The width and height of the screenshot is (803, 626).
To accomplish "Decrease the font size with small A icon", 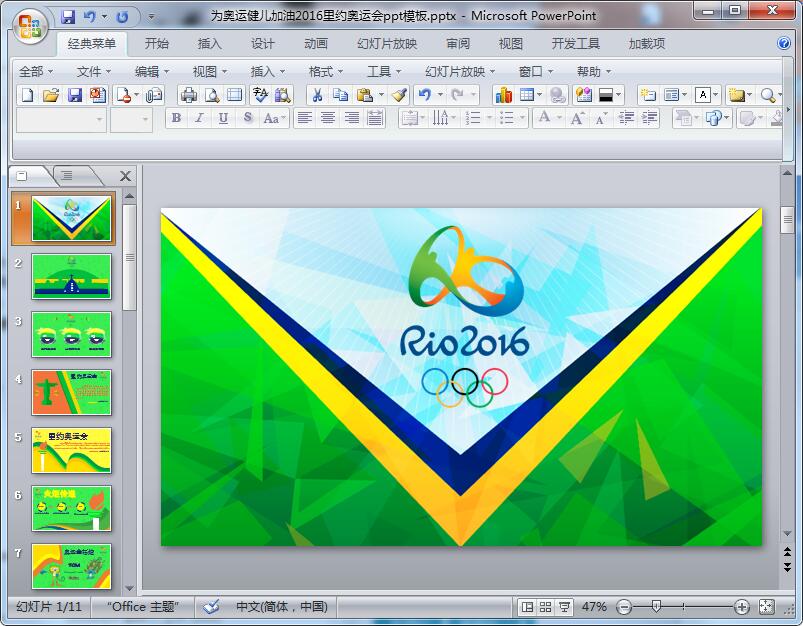I will click(x=600, y=118).
